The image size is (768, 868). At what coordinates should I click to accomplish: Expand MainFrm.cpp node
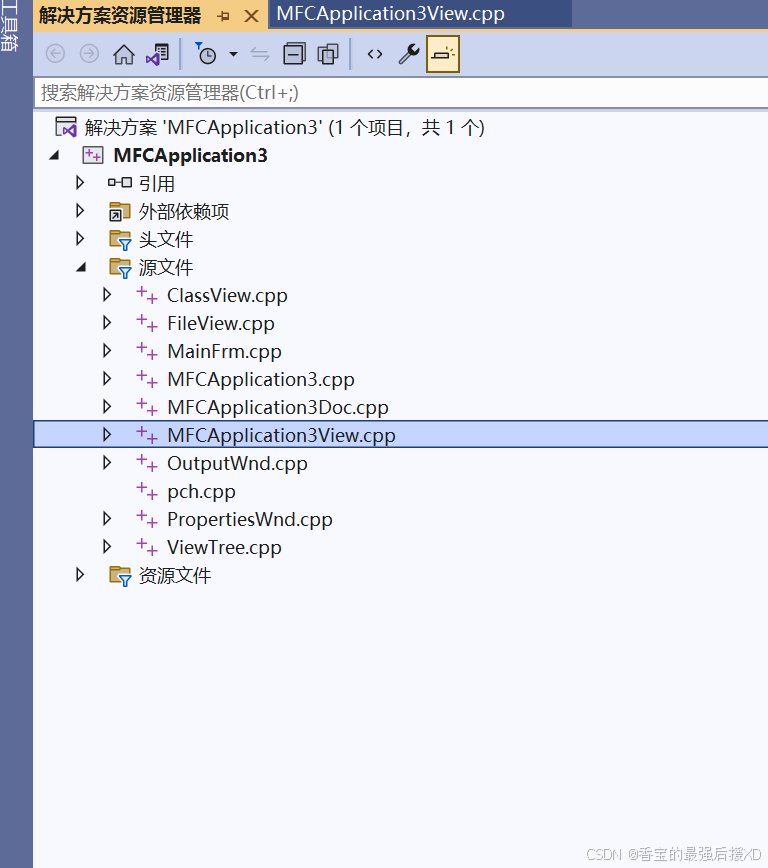[107, 351]
